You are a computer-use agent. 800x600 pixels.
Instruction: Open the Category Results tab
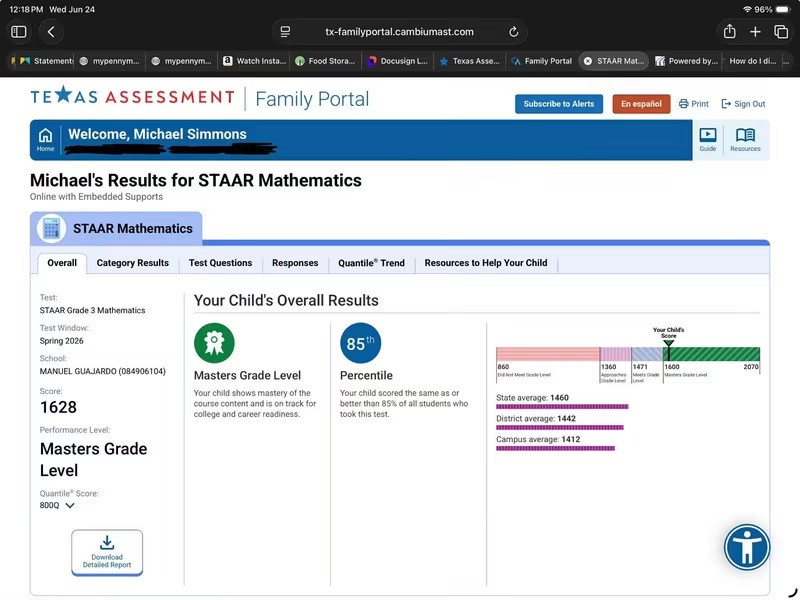tap(133, 263)
